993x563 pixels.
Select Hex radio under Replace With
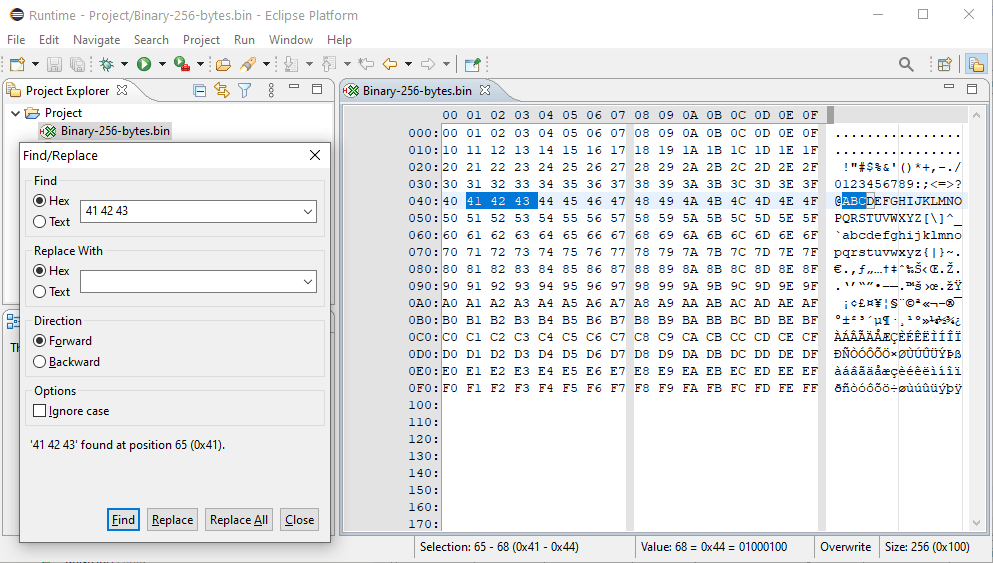coord(39,271)
